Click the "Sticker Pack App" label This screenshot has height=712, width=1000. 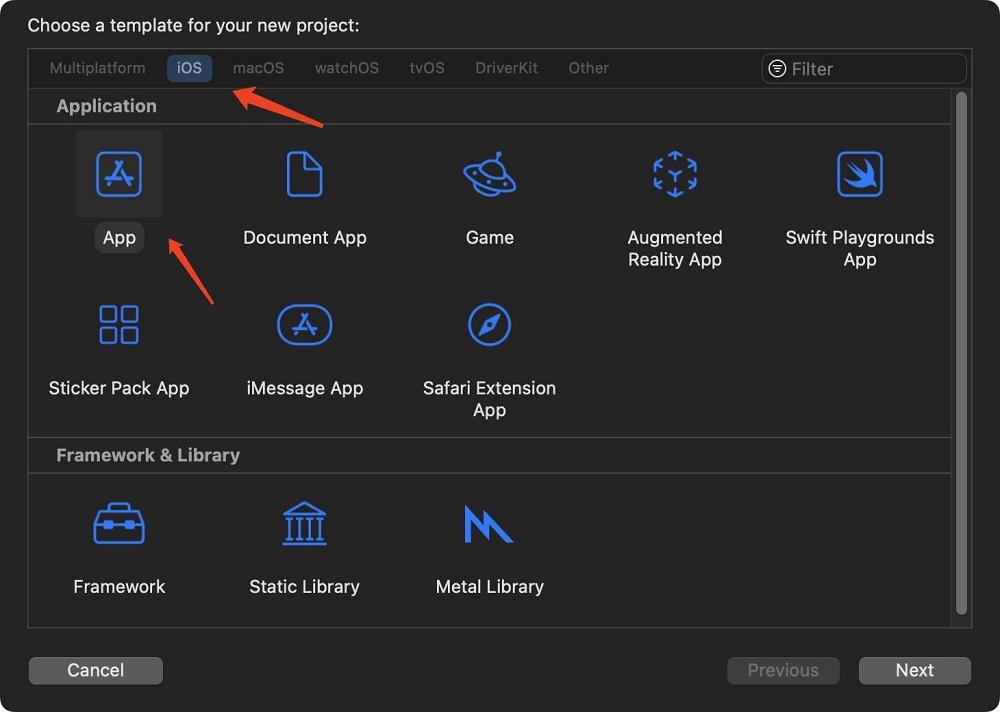coord(119,388)
